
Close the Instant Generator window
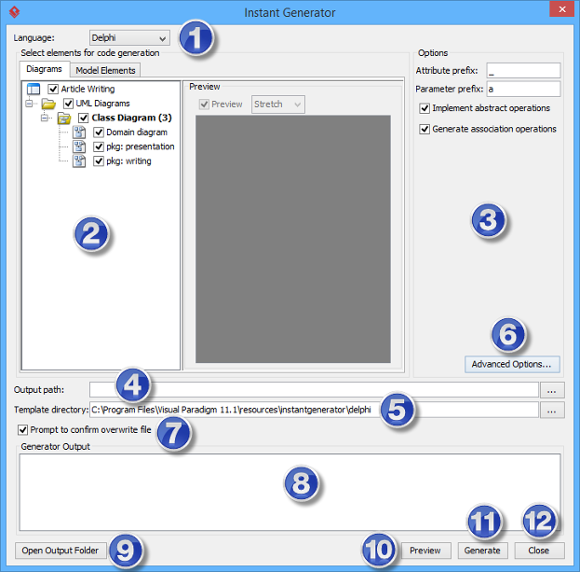coord(562,9)
